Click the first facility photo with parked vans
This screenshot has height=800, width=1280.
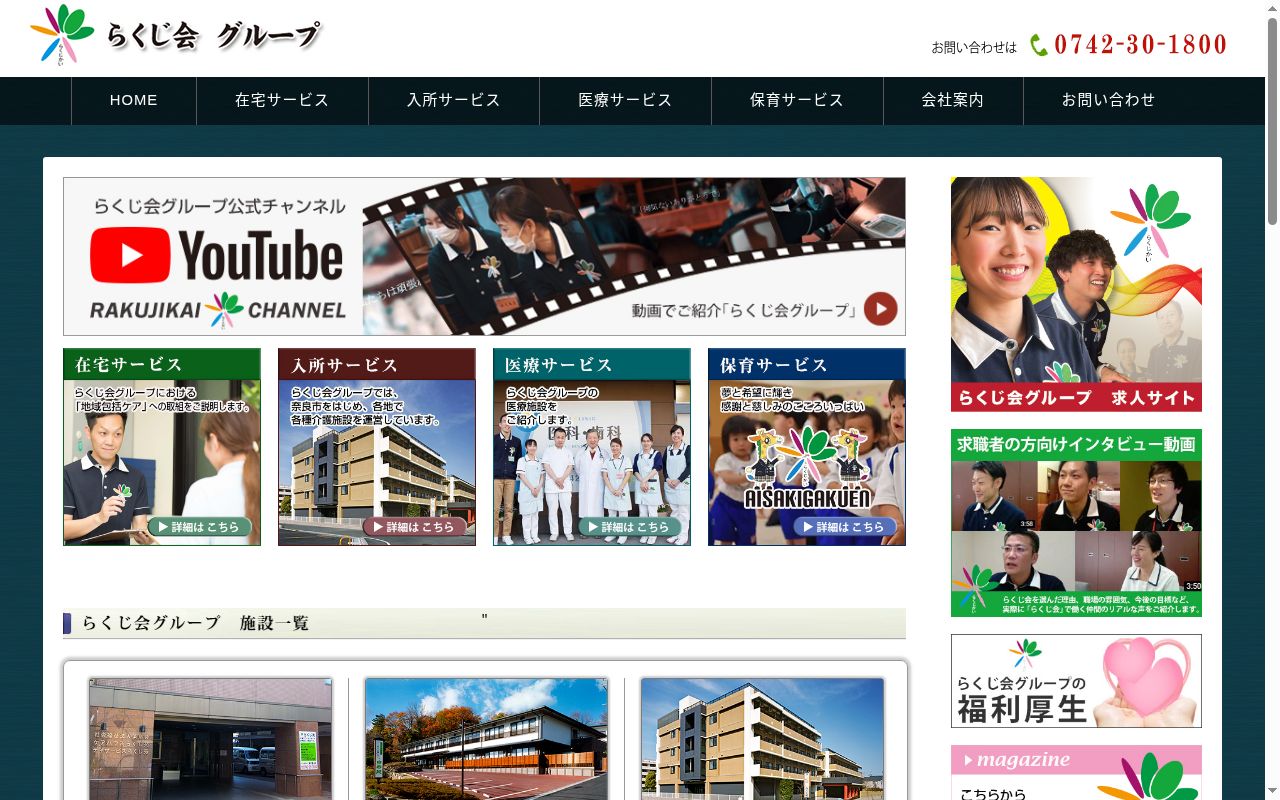pos(210,739)
